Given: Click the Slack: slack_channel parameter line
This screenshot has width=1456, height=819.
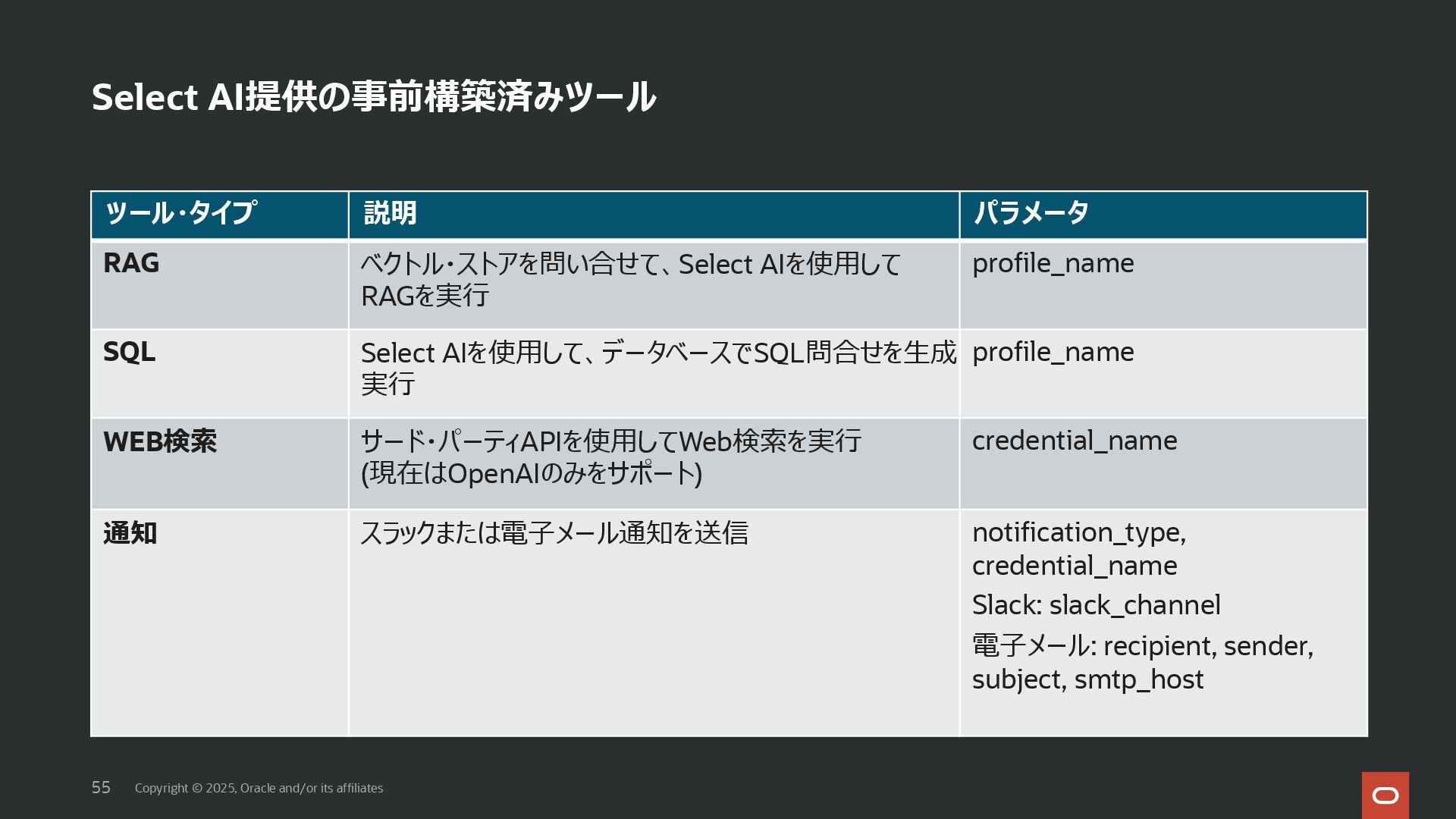Looking at the screenshot, I should [x=1096, y=605].
